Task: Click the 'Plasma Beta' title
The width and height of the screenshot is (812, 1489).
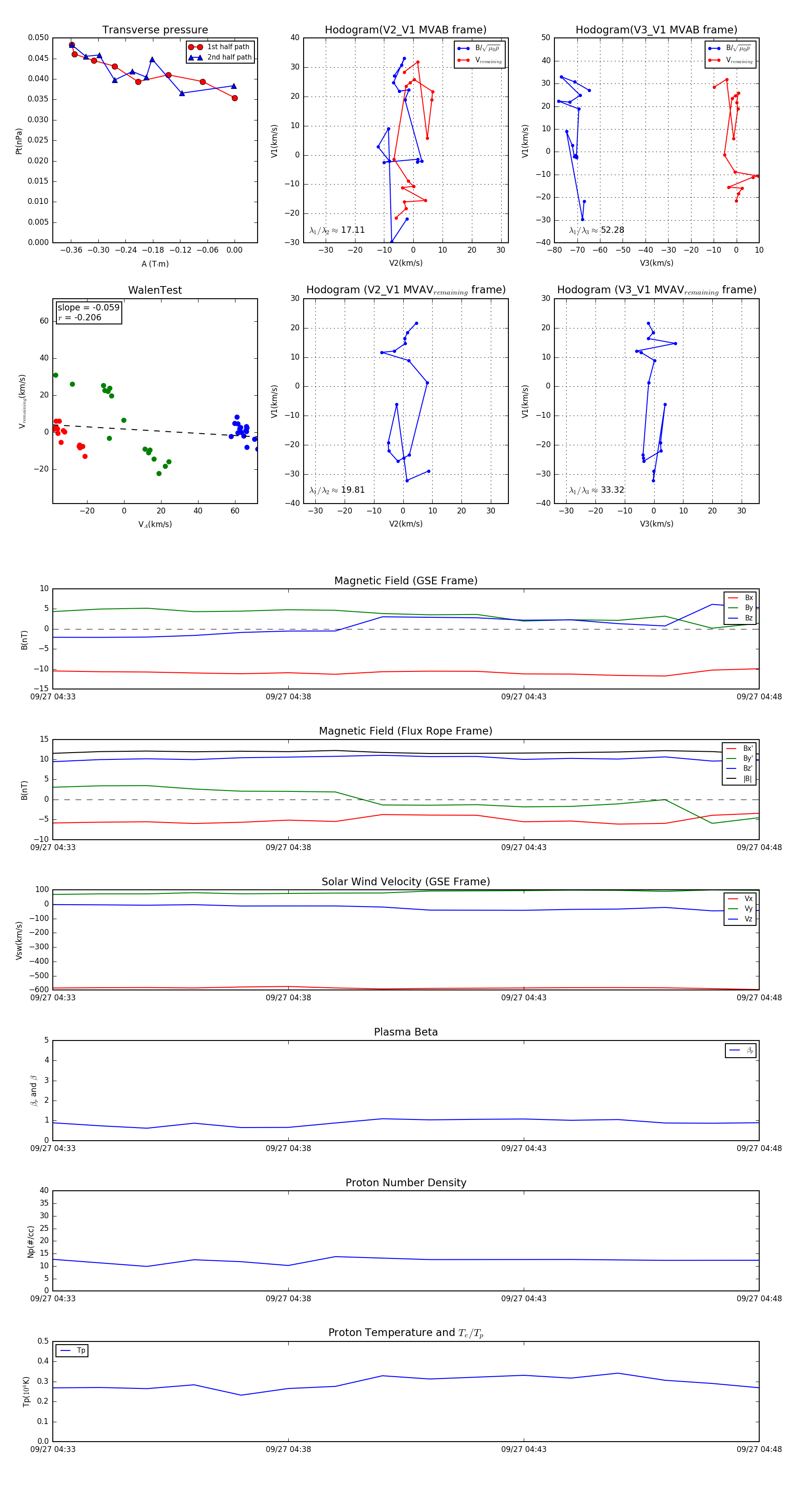Action: (406, 1032)
